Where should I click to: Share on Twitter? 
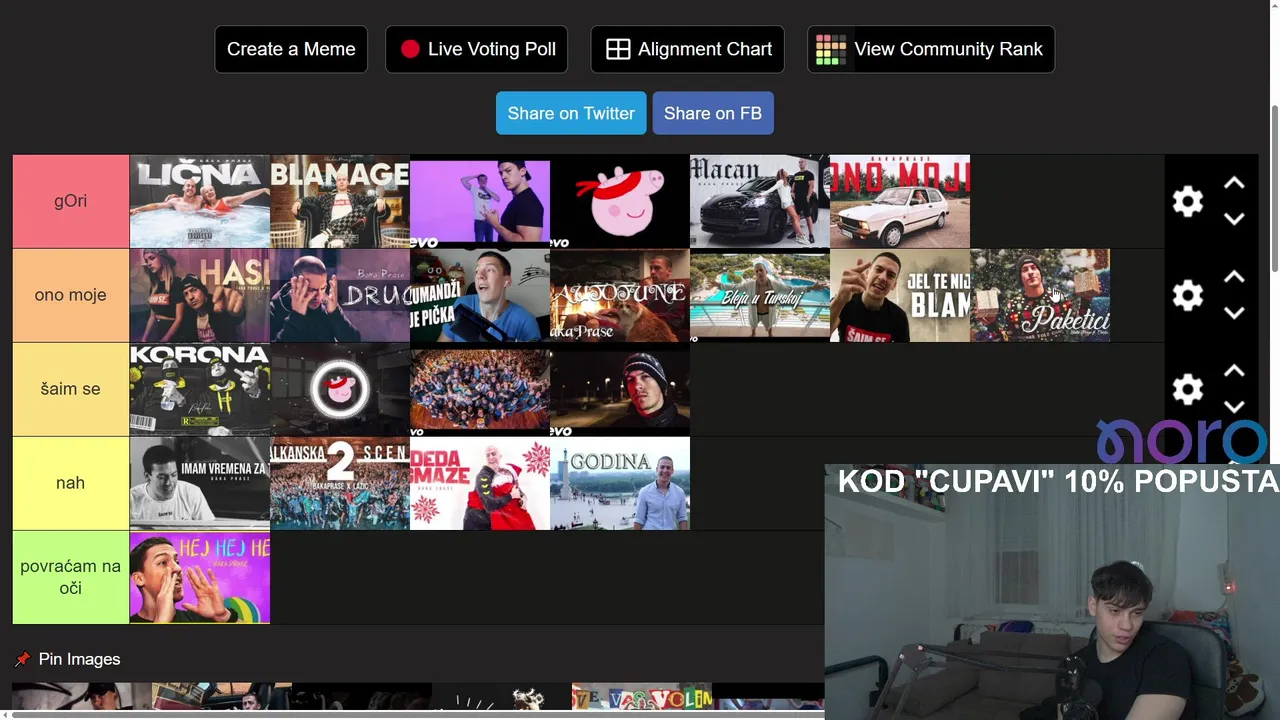point(571,113)
